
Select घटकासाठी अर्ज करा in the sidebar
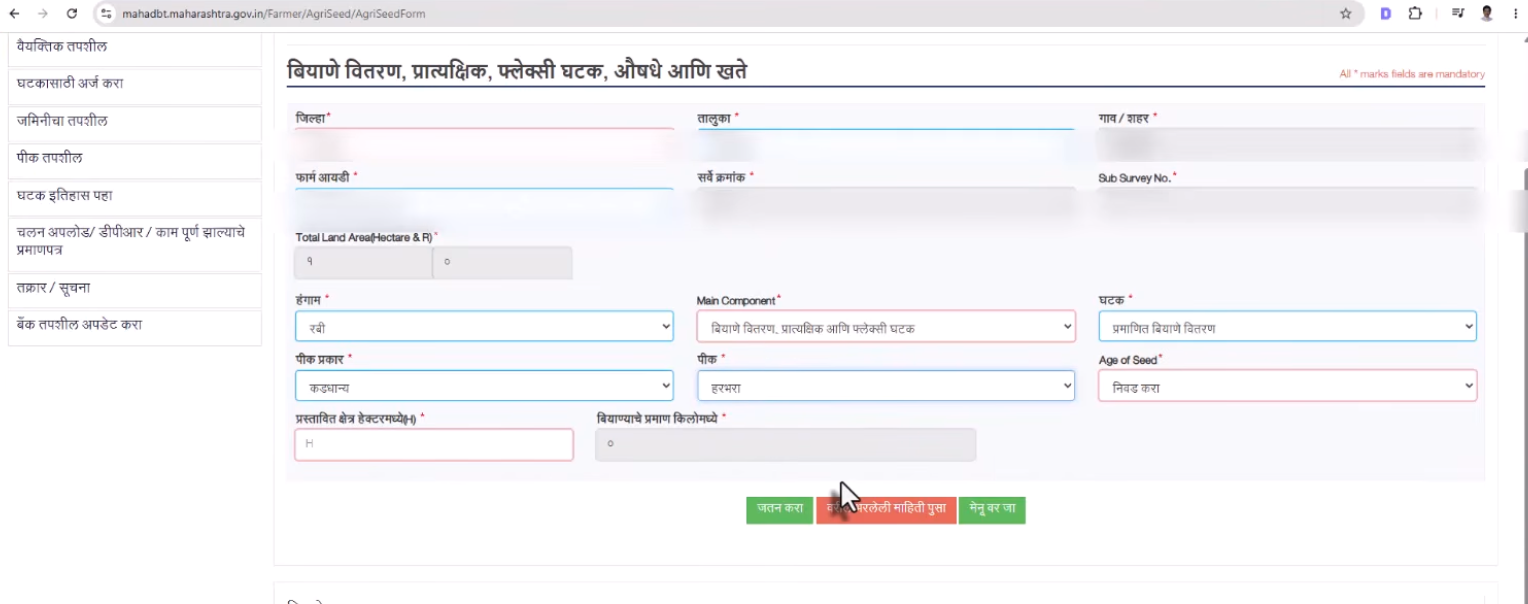[x=135, y=84]
